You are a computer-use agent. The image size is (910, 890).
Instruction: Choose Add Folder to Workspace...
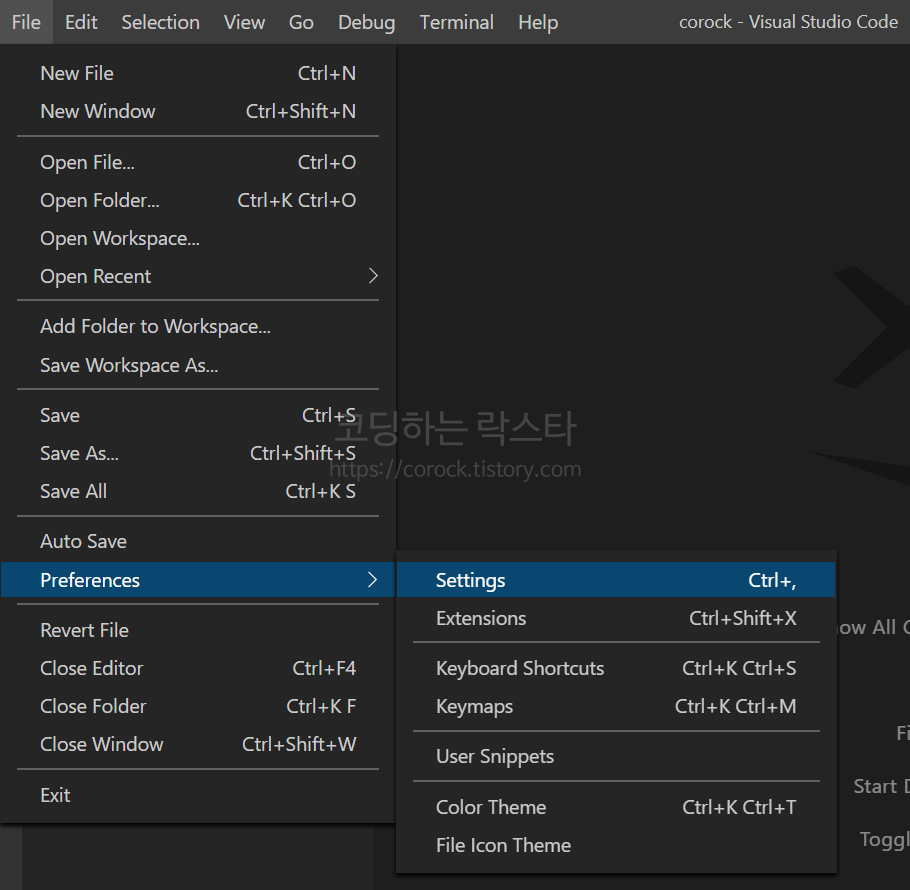pyautogui.click(x=198, y=327)
